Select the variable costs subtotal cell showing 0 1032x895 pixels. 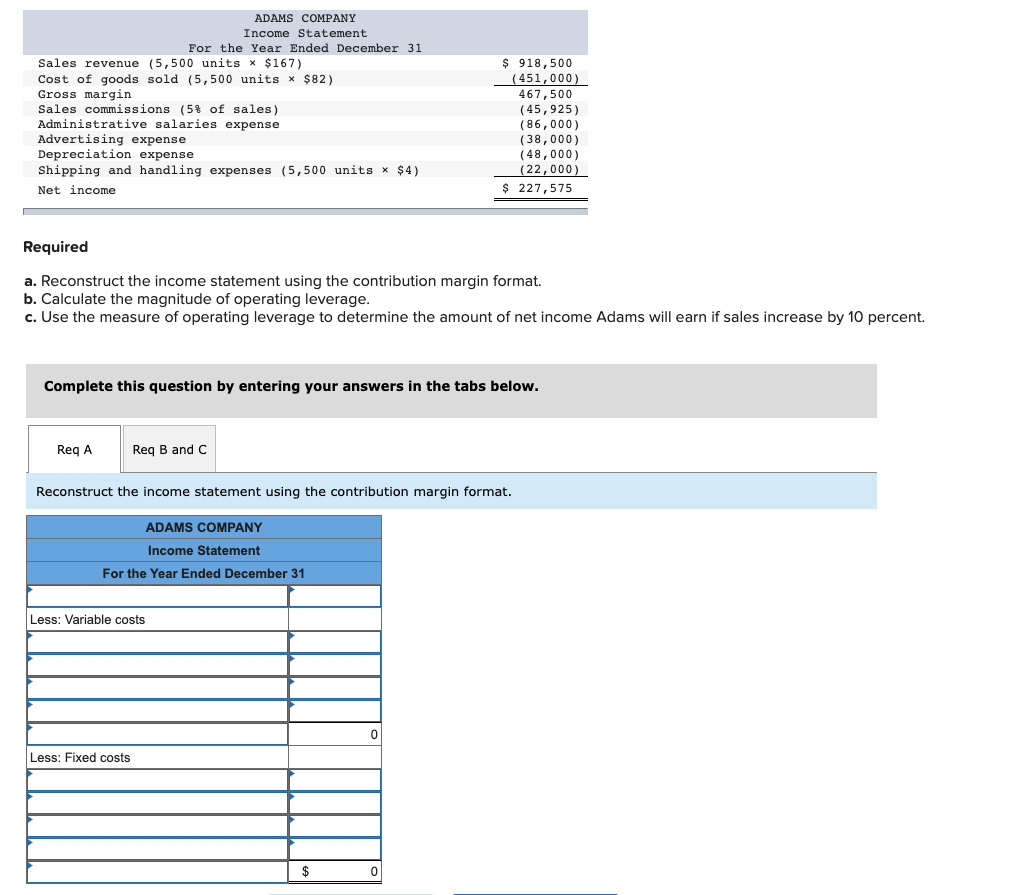pyautogui.click(x=335, y=733)
